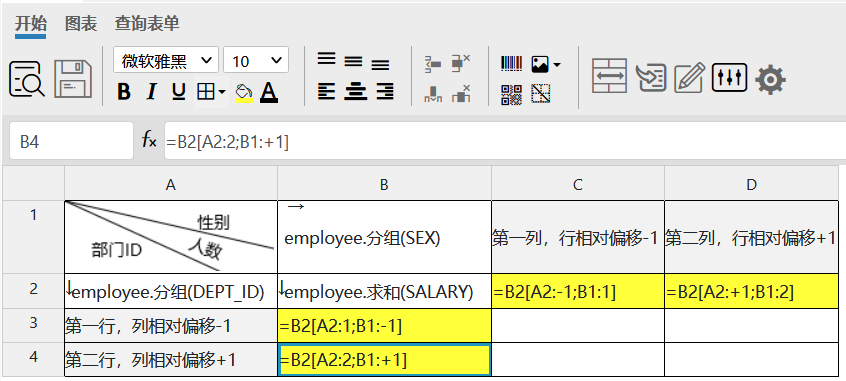
Task: Open font size dropdown showing 10
Action: (256, 61)
